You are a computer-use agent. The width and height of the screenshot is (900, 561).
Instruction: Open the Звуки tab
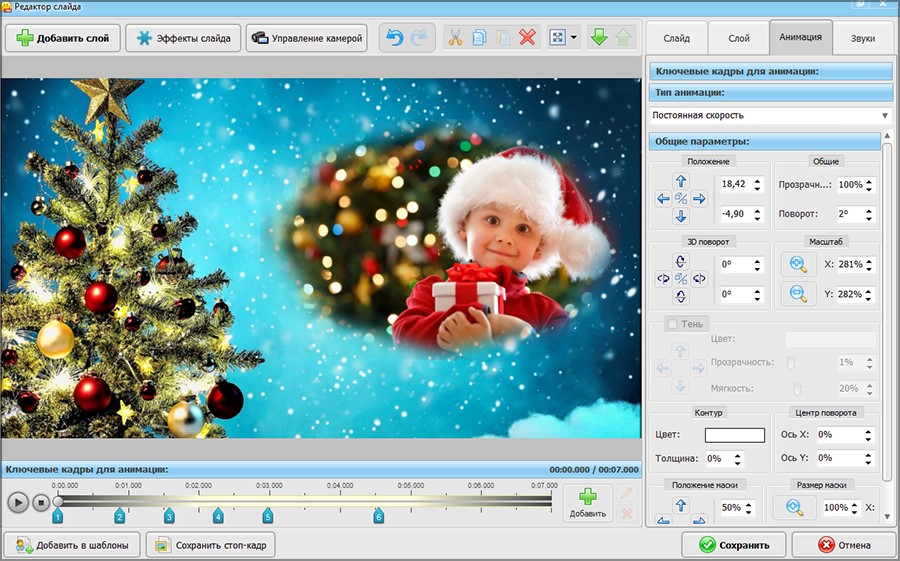click(x=863, y=38)
